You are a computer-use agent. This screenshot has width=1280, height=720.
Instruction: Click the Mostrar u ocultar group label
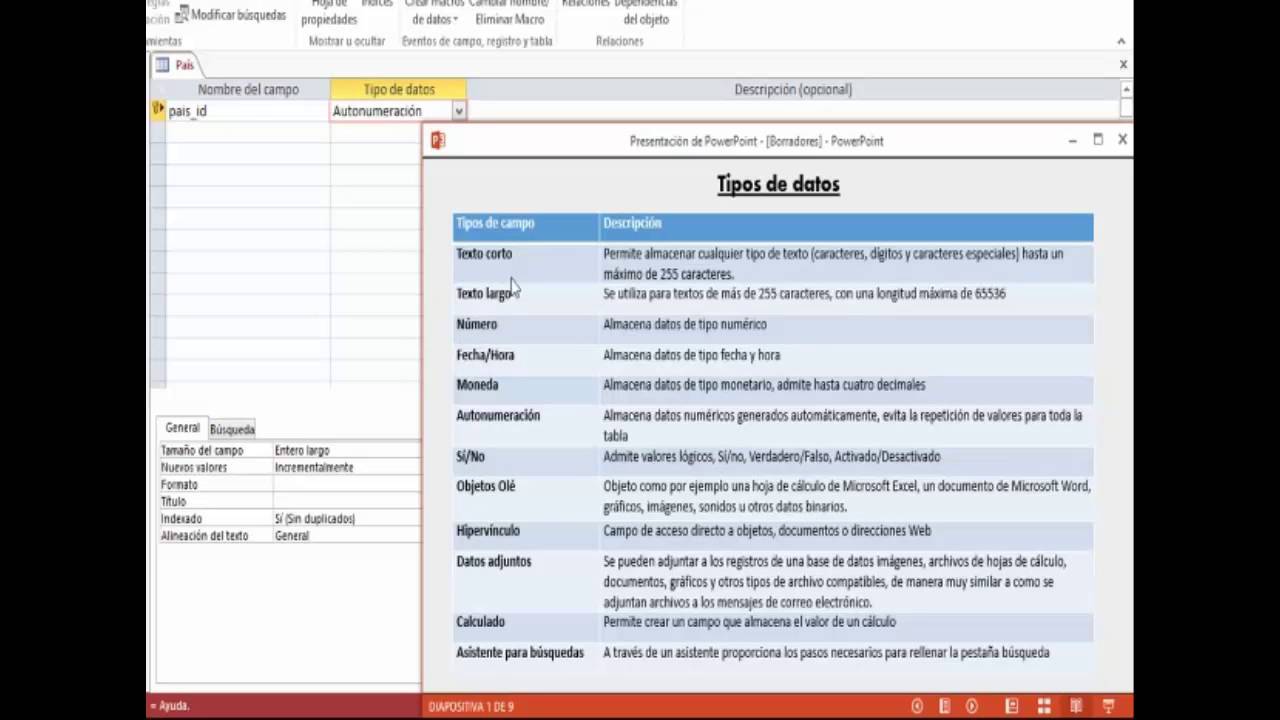point(347,41)
